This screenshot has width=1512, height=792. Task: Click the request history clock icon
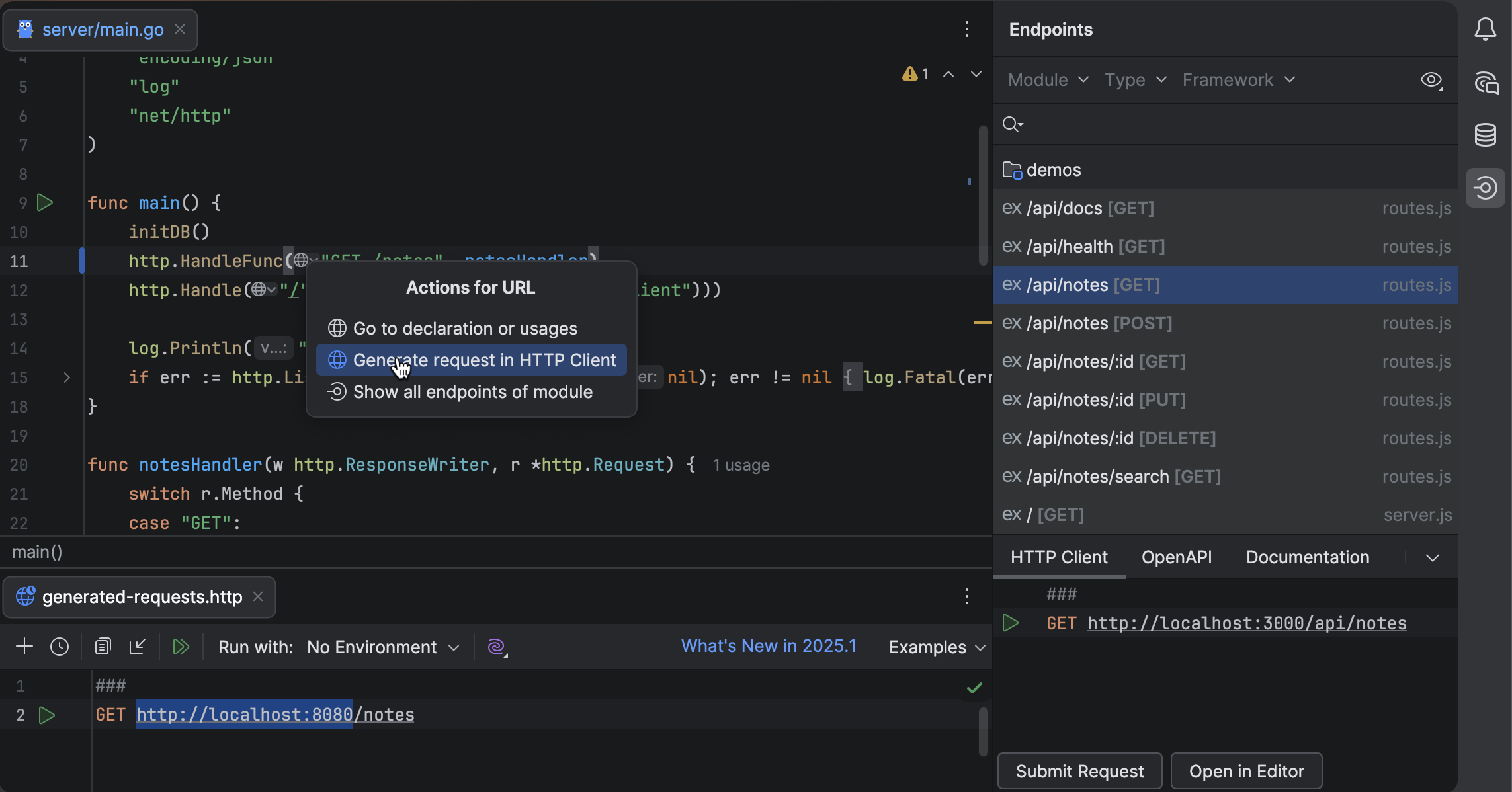[x=60, y=647]
